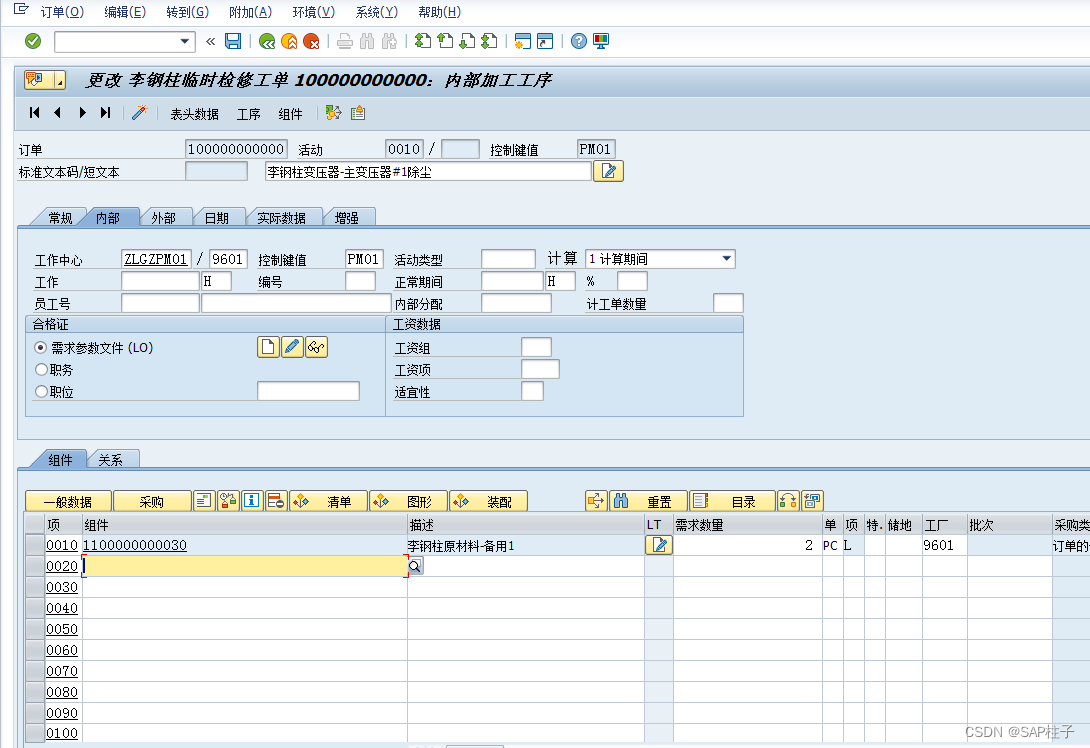The image size is (1090, 748).
Task: Open the 系统(Y) menu
Action: (377, 12)
